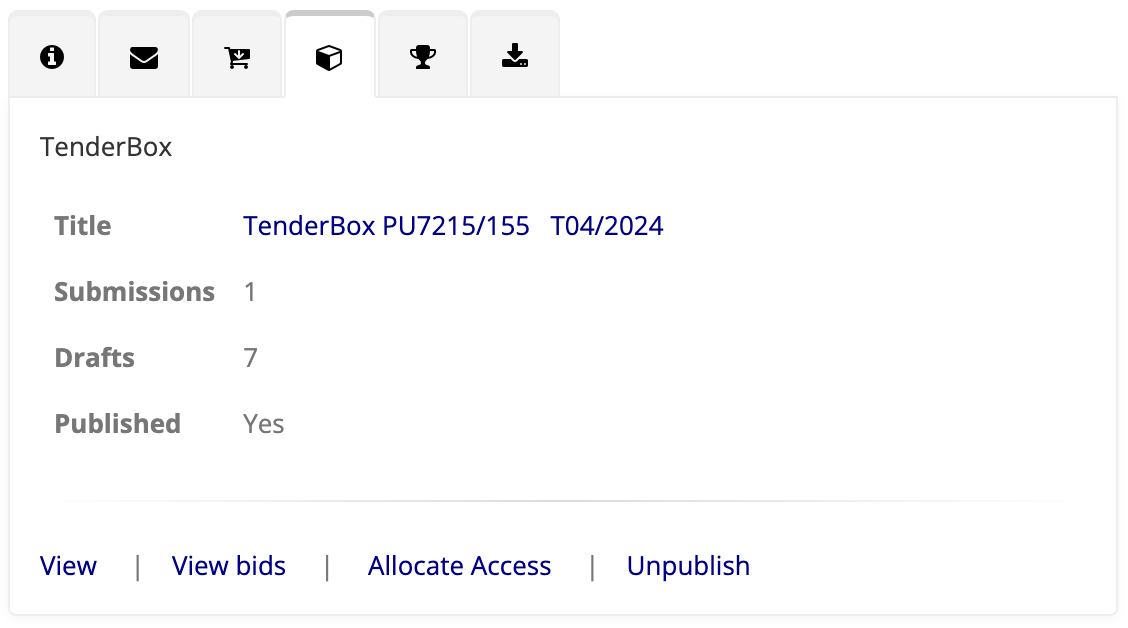
Task: Select the envelope messages tab icon
Action: [x=144, y=57]
